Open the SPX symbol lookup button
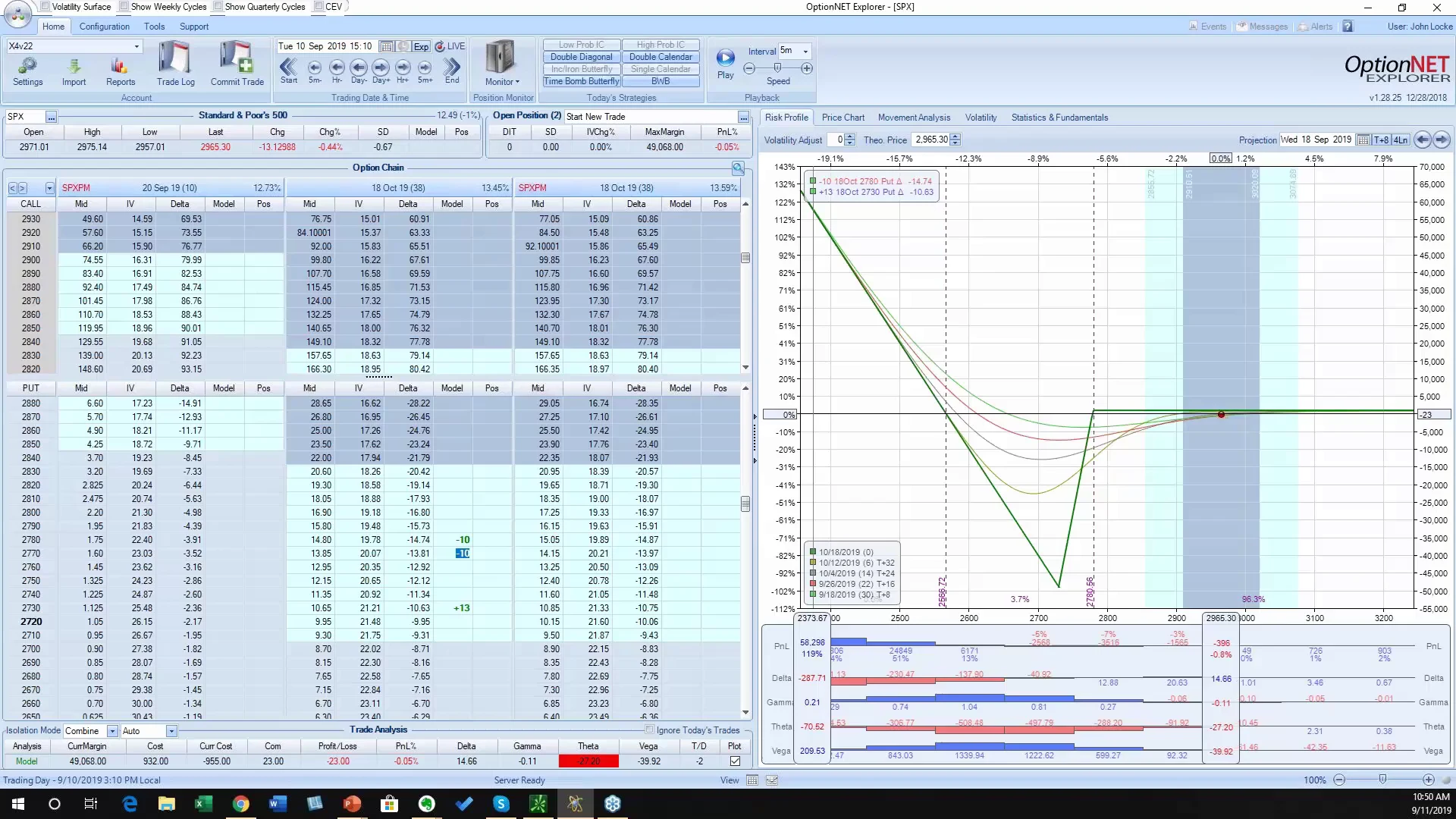Screen dimensions: 1456x819 pyautogui.click(x=51, y=117)
